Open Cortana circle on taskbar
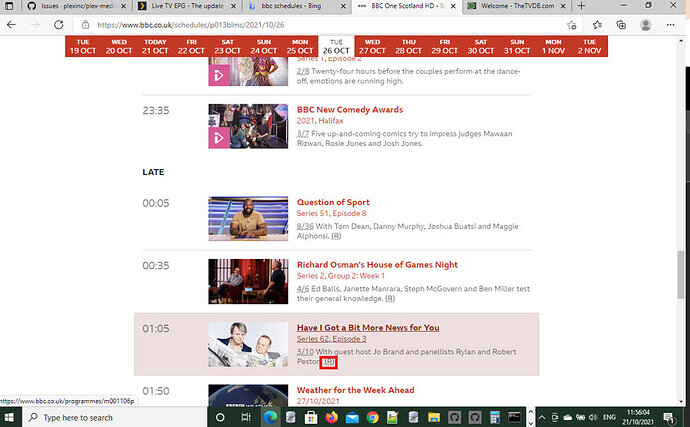The width and height of the screenshot is (690, 427). tap(220, 417)
